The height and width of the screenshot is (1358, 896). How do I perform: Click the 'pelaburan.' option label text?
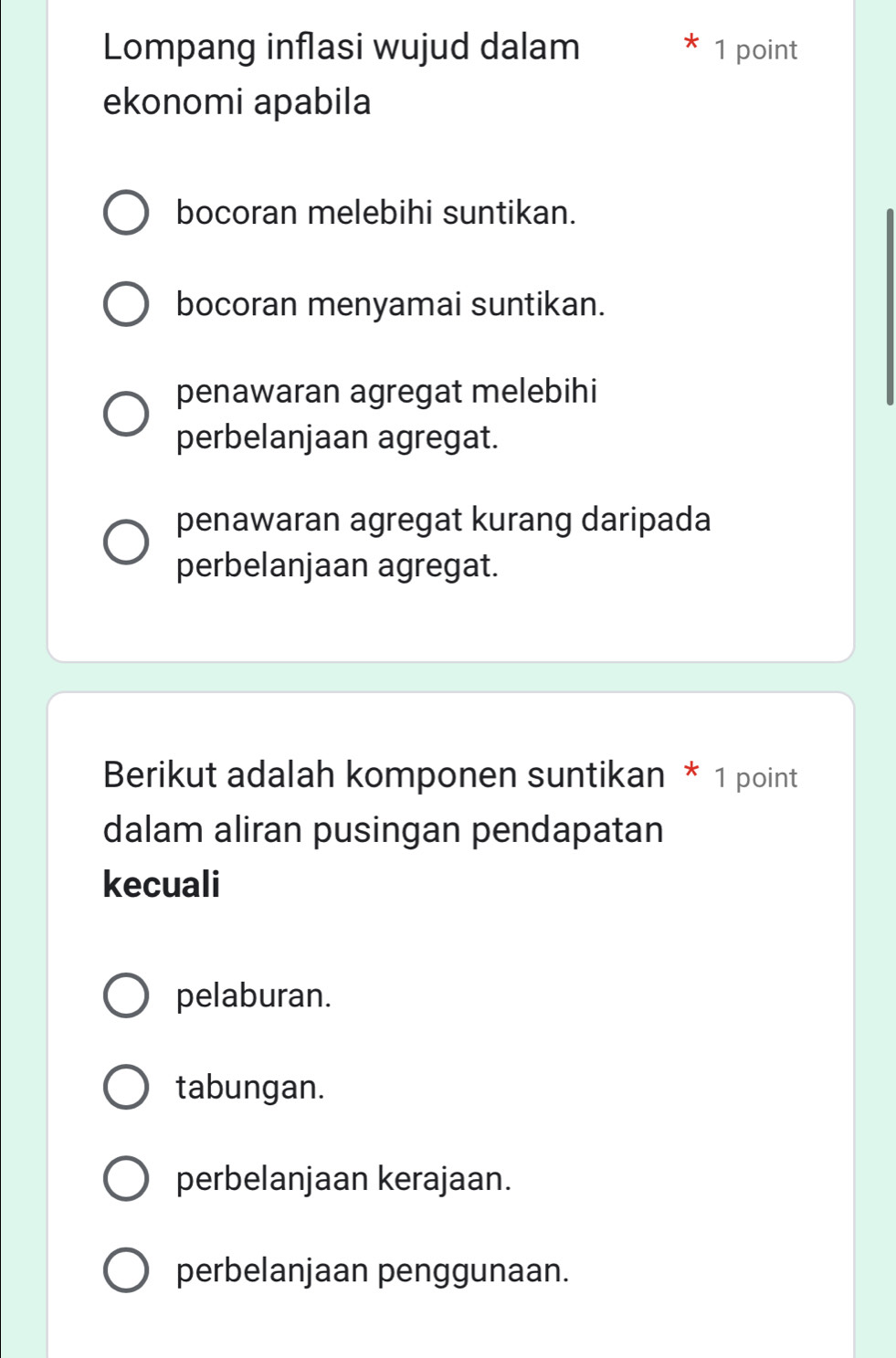tap(254, 995)
